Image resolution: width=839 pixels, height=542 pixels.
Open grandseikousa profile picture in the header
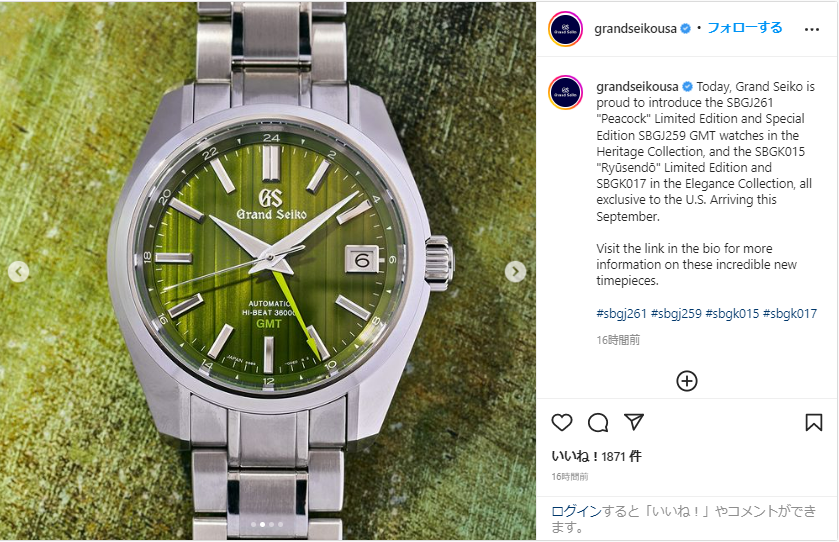point(565,29)
